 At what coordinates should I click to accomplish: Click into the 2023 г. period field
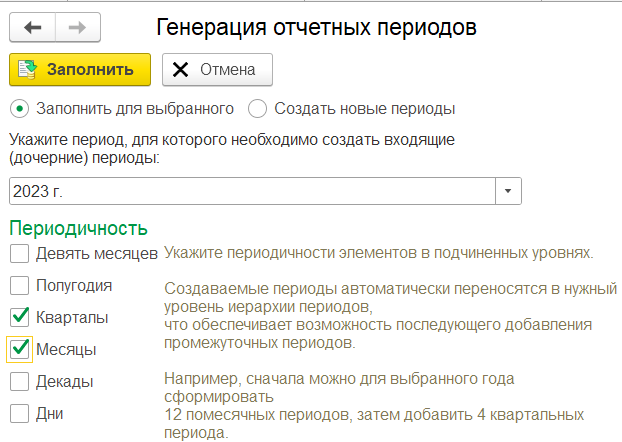coord(252,191)
